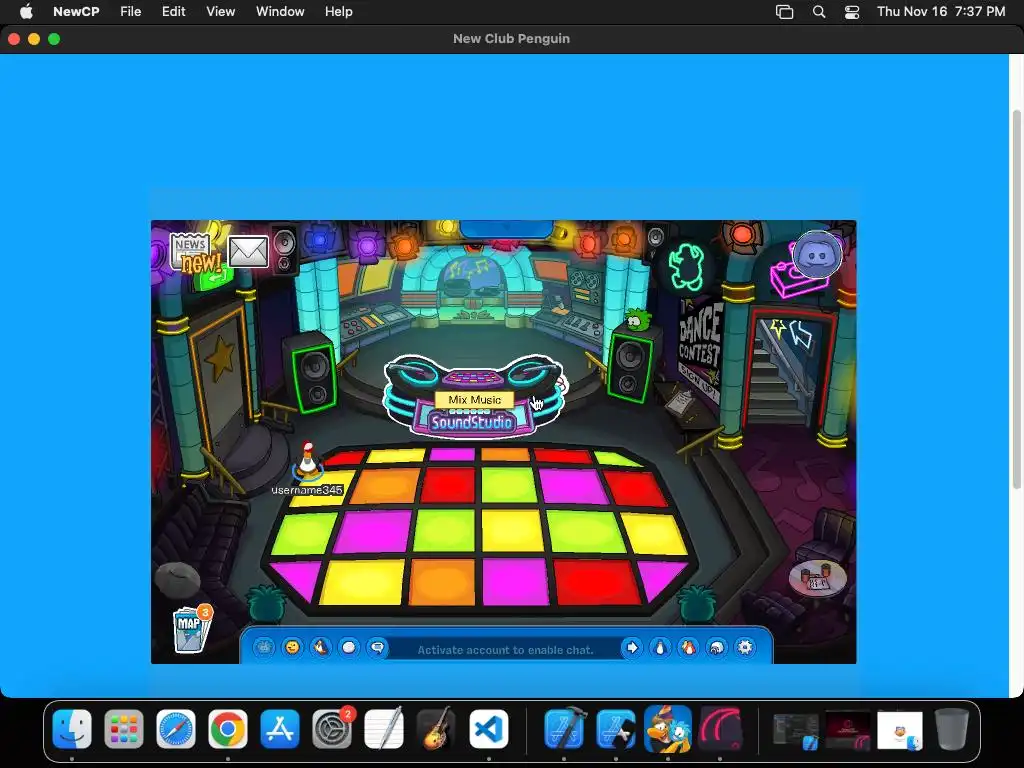The width and height of the screenshot is (1024, 768).
Task: Click the username345 penguin
Action: (308, 460)
